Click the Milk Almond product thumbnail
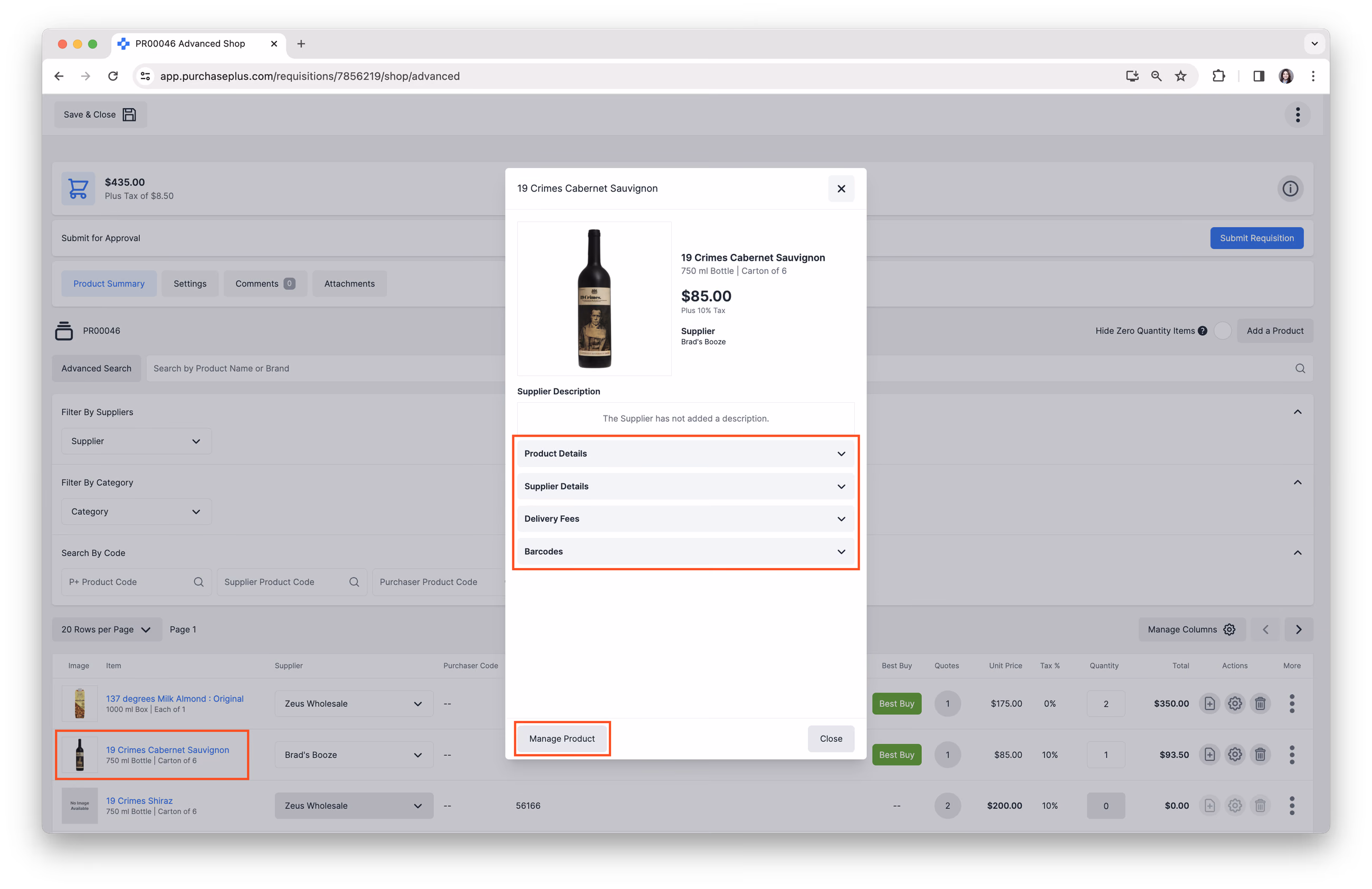1372x889 pixels. [x=80, y=703]
